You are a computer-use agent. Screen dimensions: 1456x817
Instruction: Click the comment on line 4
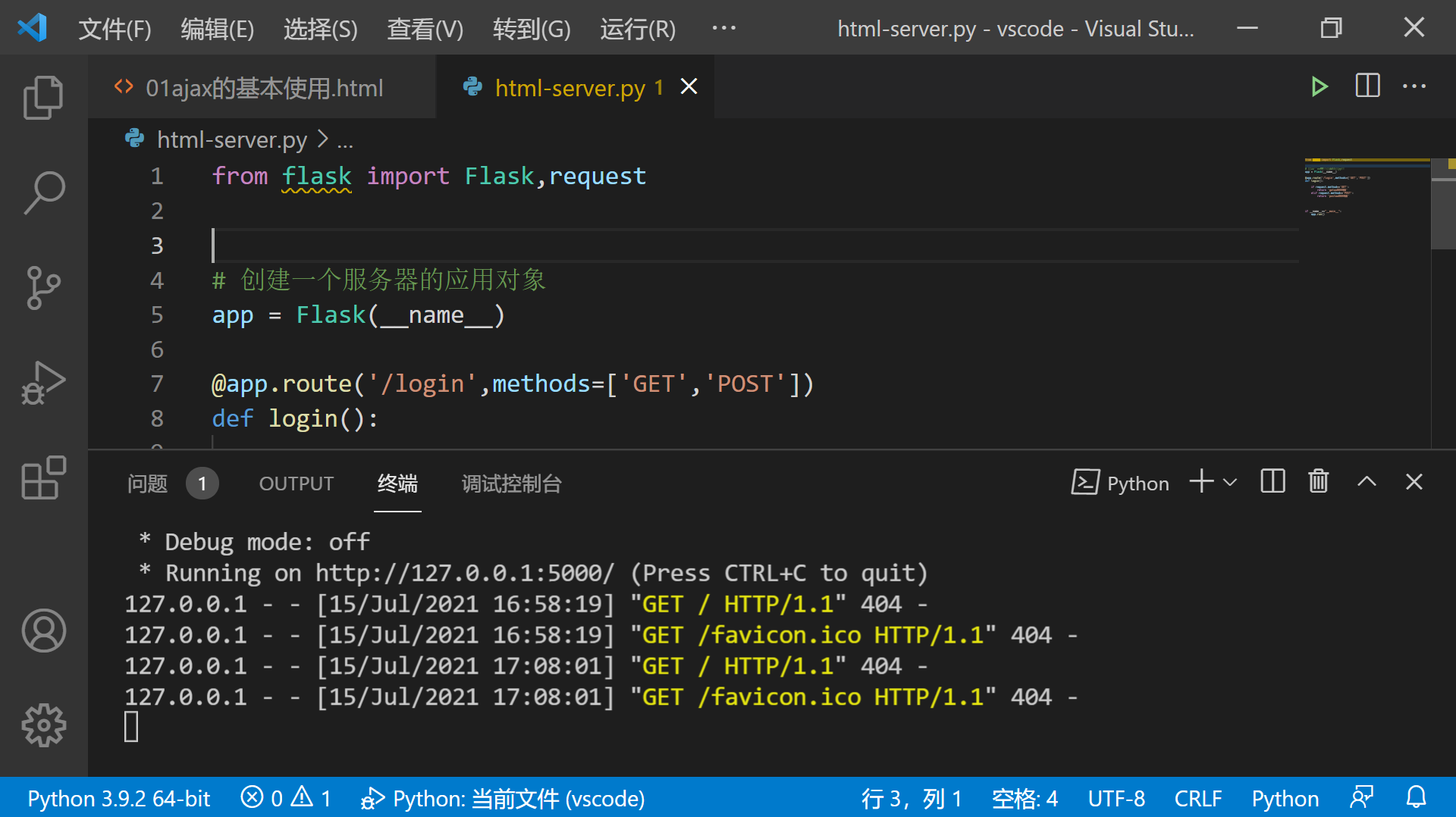[378, 280]
